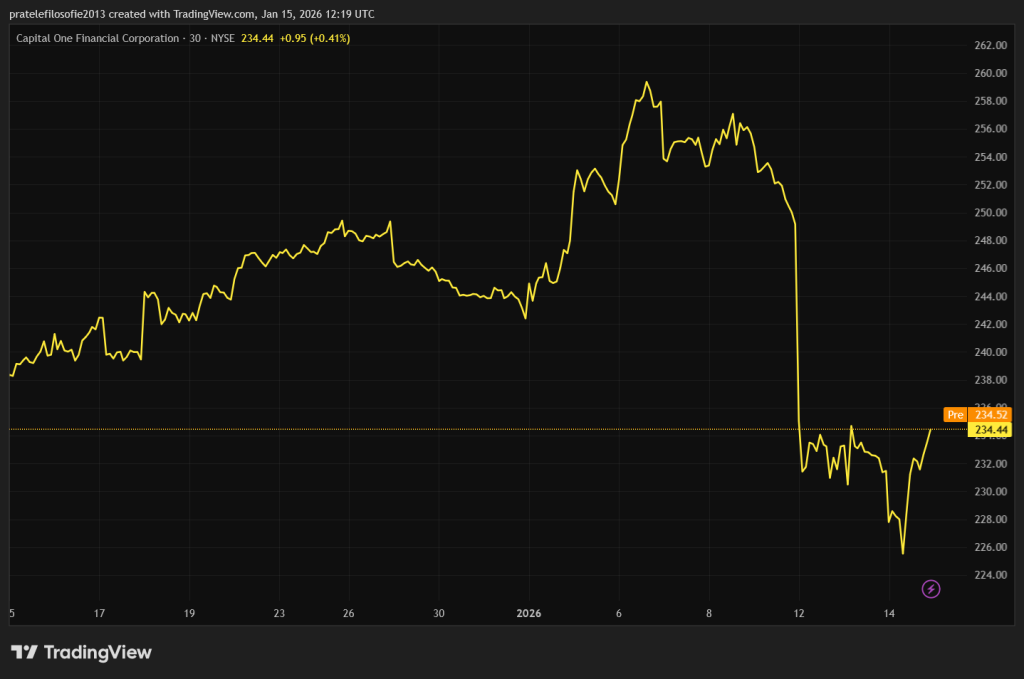Image resolution: width=1024 pixels, height=679 pixels.
Task: Click the Capital One Financial Corporation title
Action: coord(96,38)
